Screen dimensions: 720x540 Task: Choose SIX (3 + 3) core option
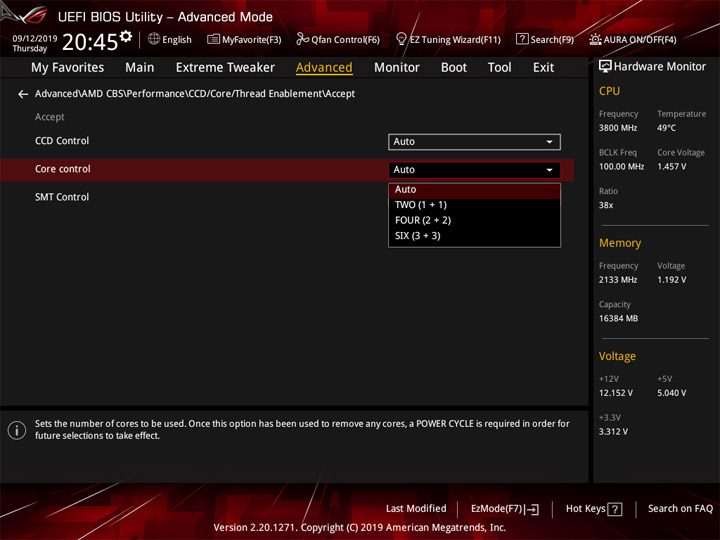tap(474, 236)
